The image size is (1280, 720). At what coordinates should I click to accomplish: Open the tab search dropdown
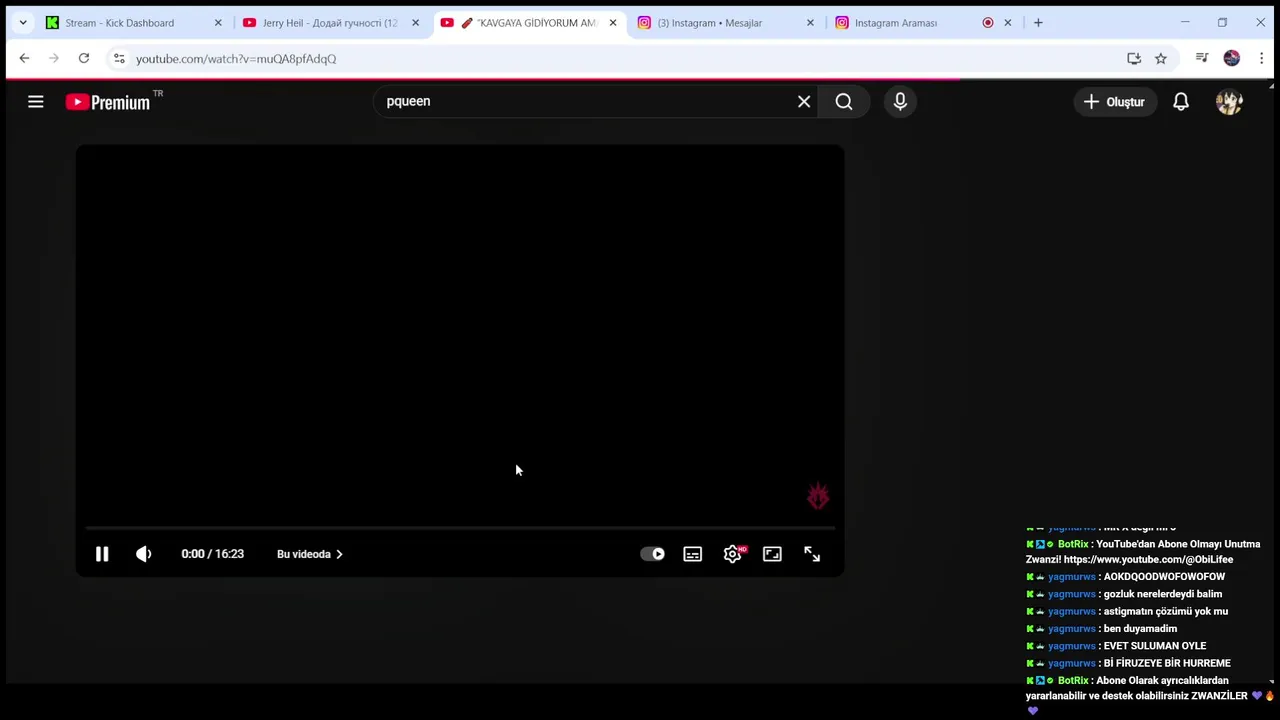point(23,23)
